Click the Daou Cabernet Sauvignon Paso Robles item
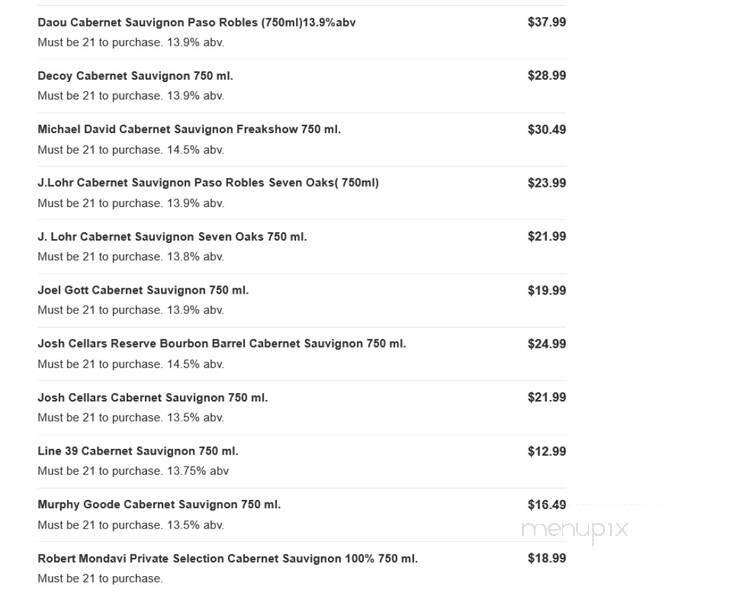754x612 pixels. tap(196, 22)
